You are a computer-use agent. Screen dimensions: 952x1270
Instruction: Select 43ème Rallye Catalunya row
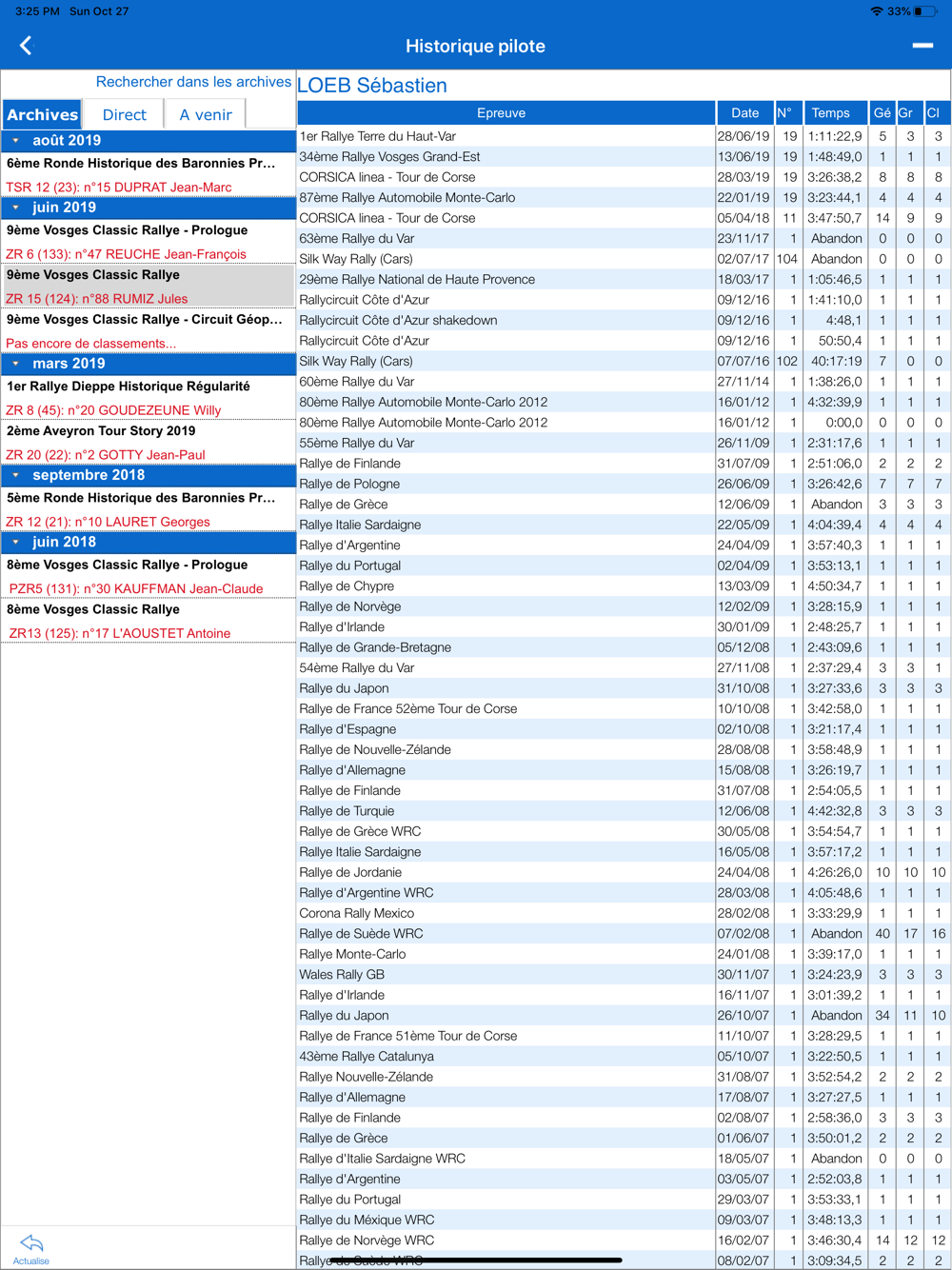(x=624, y=1057)
